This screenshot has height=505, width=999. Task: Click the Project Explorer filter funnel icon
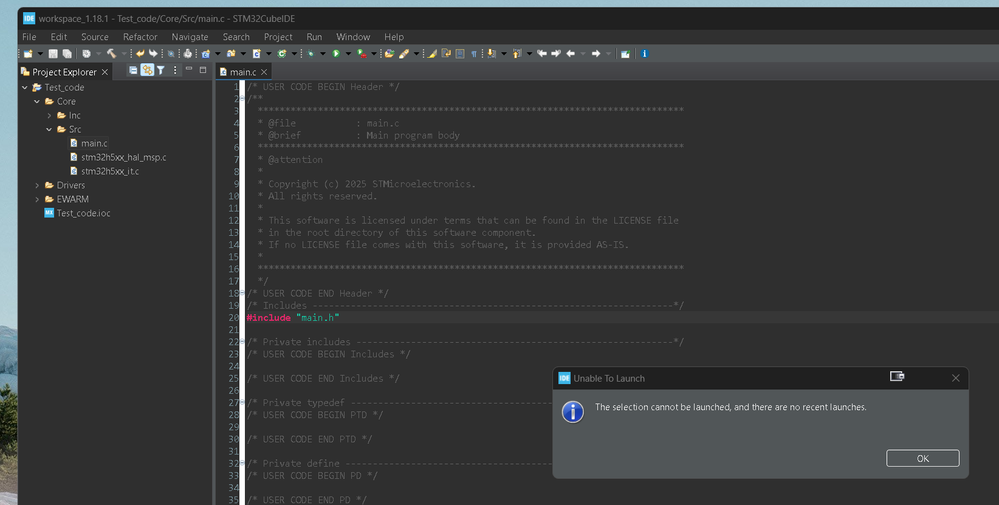(x=161, y=70)
